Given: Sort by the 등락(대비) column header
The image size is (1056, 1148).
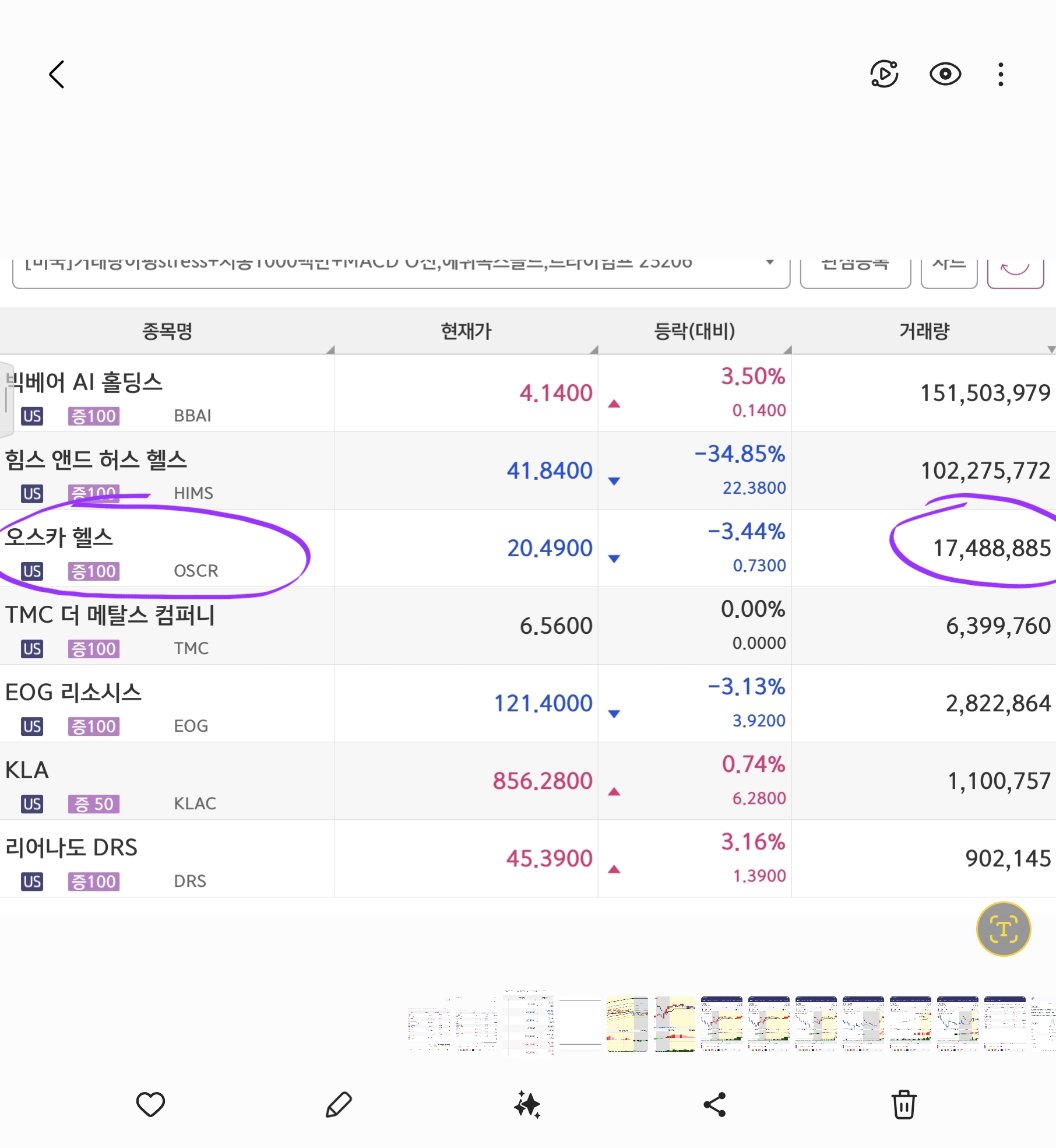Looking at the screenshot, I should 694,331.
